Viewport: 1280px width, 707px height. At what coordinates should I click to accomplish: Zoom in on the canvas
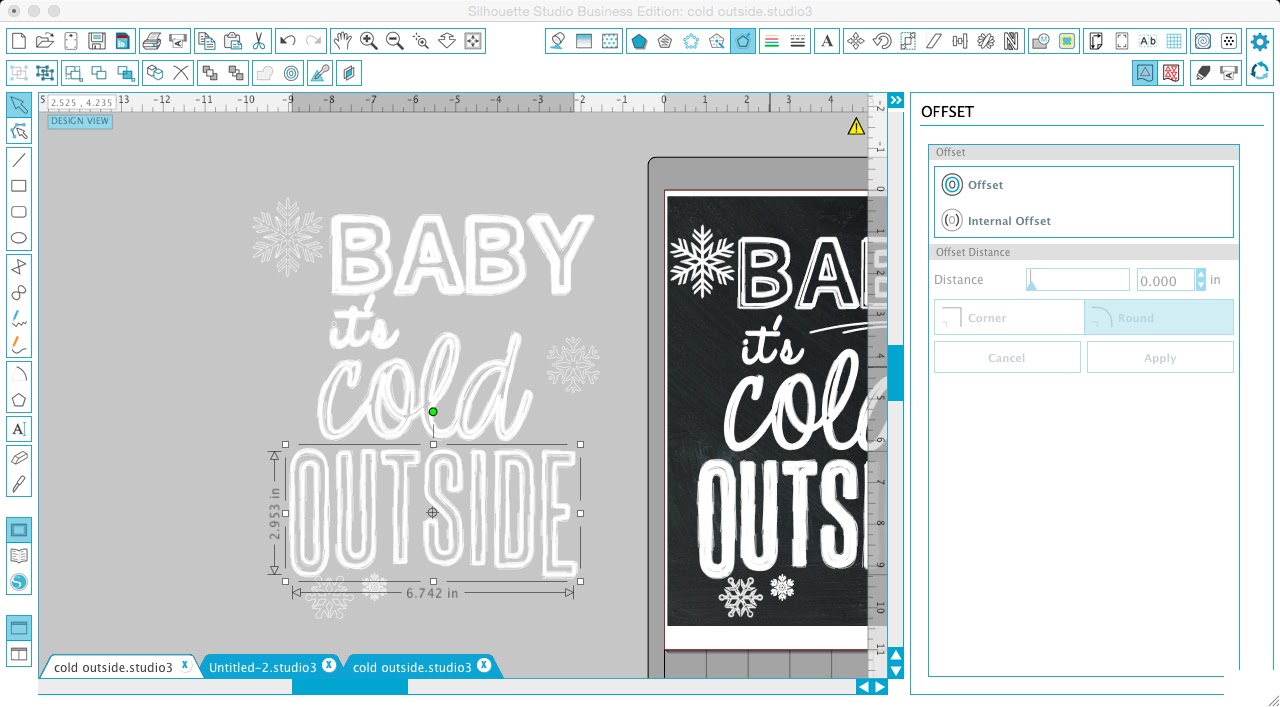pyautogui.click(x=369, y=41)
